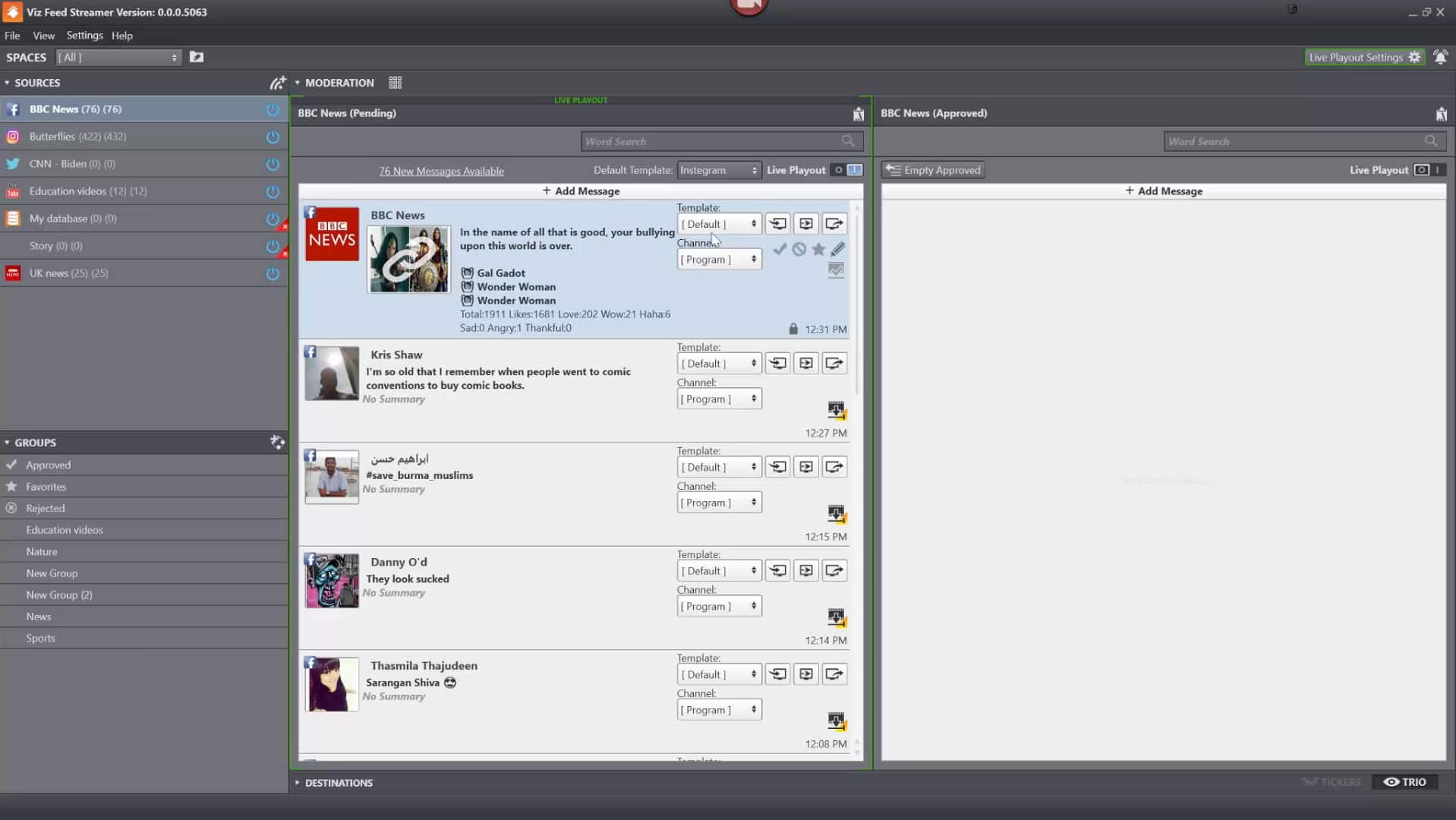Click 76 New Messages Available link

(x=441, y=172)
